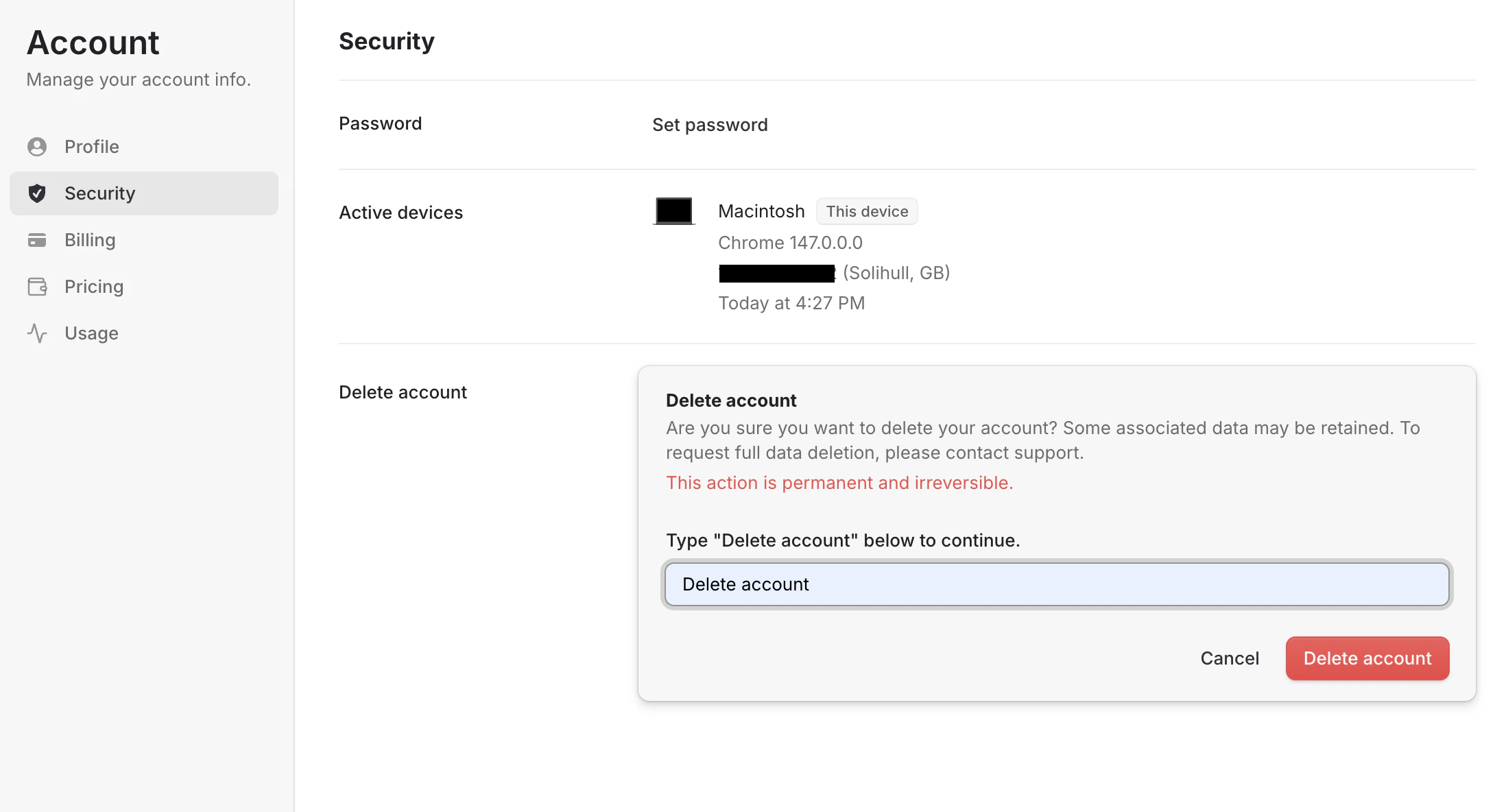Cancel the account deletion dialog

click(x=1230, y=658)
